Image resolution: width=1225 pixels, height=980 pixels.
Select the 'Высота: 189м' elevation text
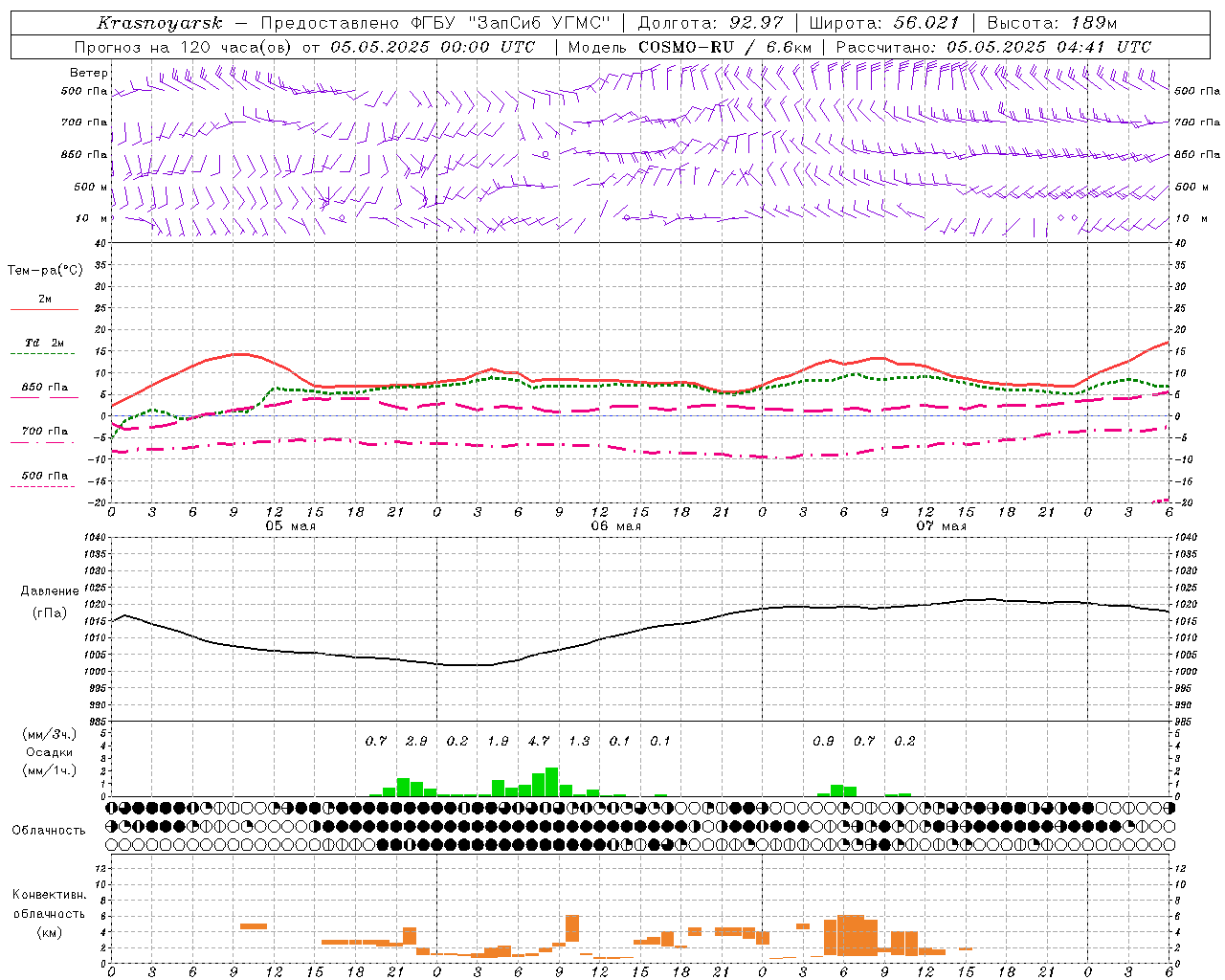click(1052, 23)
